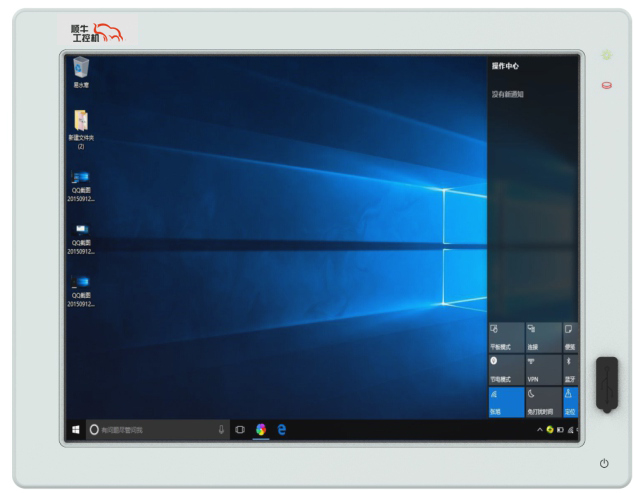Toggle the highlighted network tile

click(x=507, y=402)
